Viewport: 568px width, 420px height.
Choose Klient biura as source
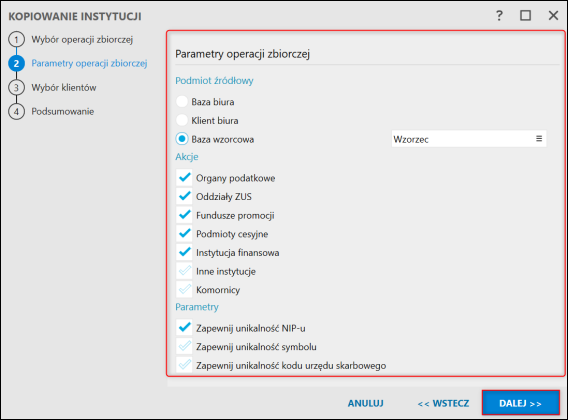coord(182,120)
